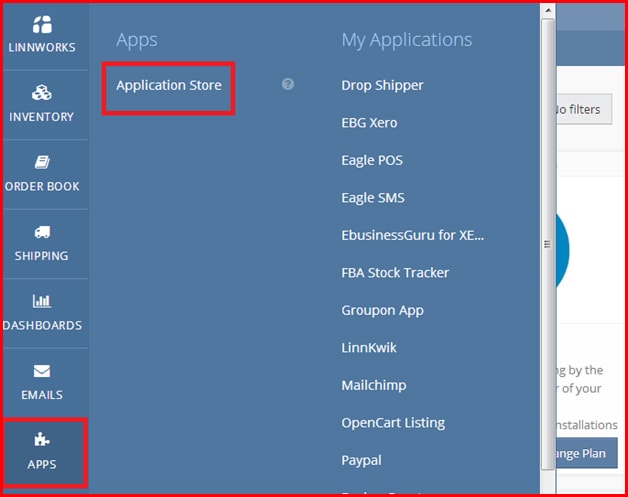Open the Dashboards chart icon
Viewport: 628px width, 497px height.
(42, 301)
